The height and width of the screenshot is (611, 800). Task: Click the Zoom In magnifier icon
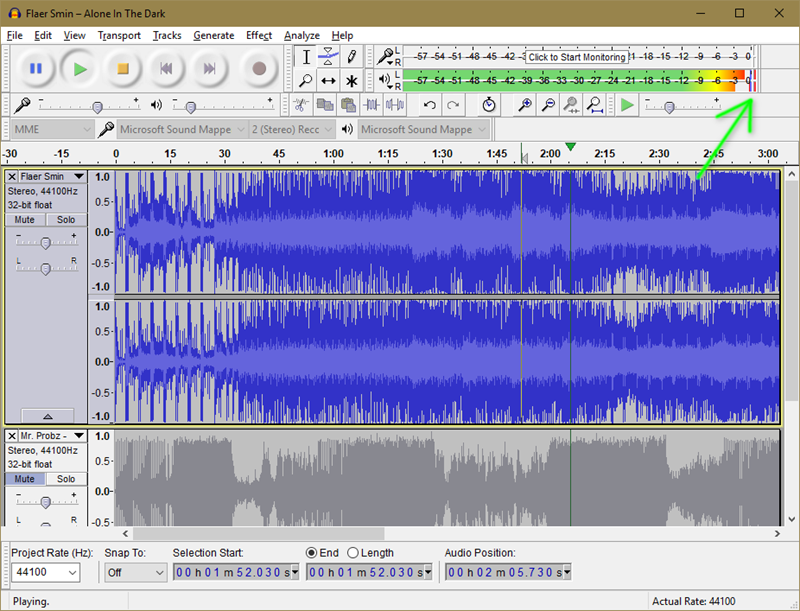[x=524, y=105]
